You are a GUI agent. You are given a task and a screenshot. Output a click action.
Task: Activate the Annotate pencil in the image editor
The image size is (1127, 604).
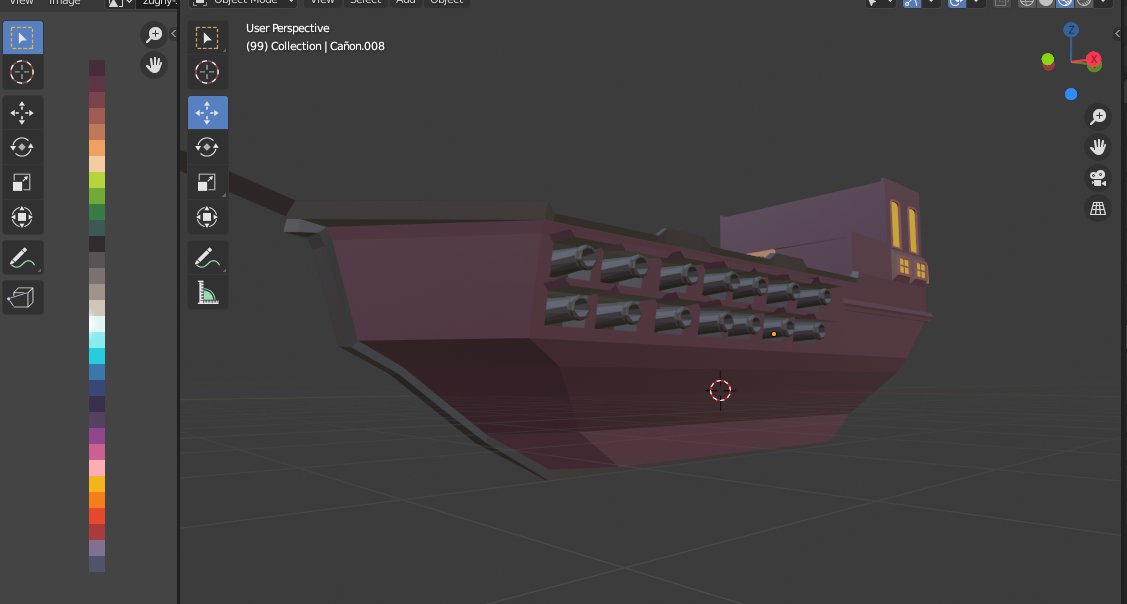tap(22, 257)
